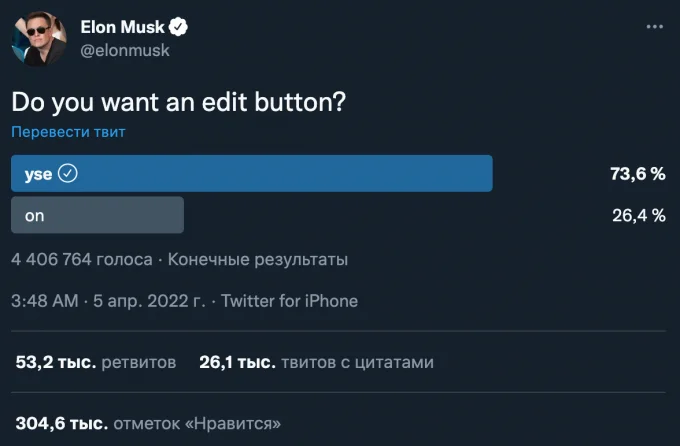The height and width of the screenshot is (446, 680).
Task: Open the @elonmusk handle link
Action: tap(125, 50)
